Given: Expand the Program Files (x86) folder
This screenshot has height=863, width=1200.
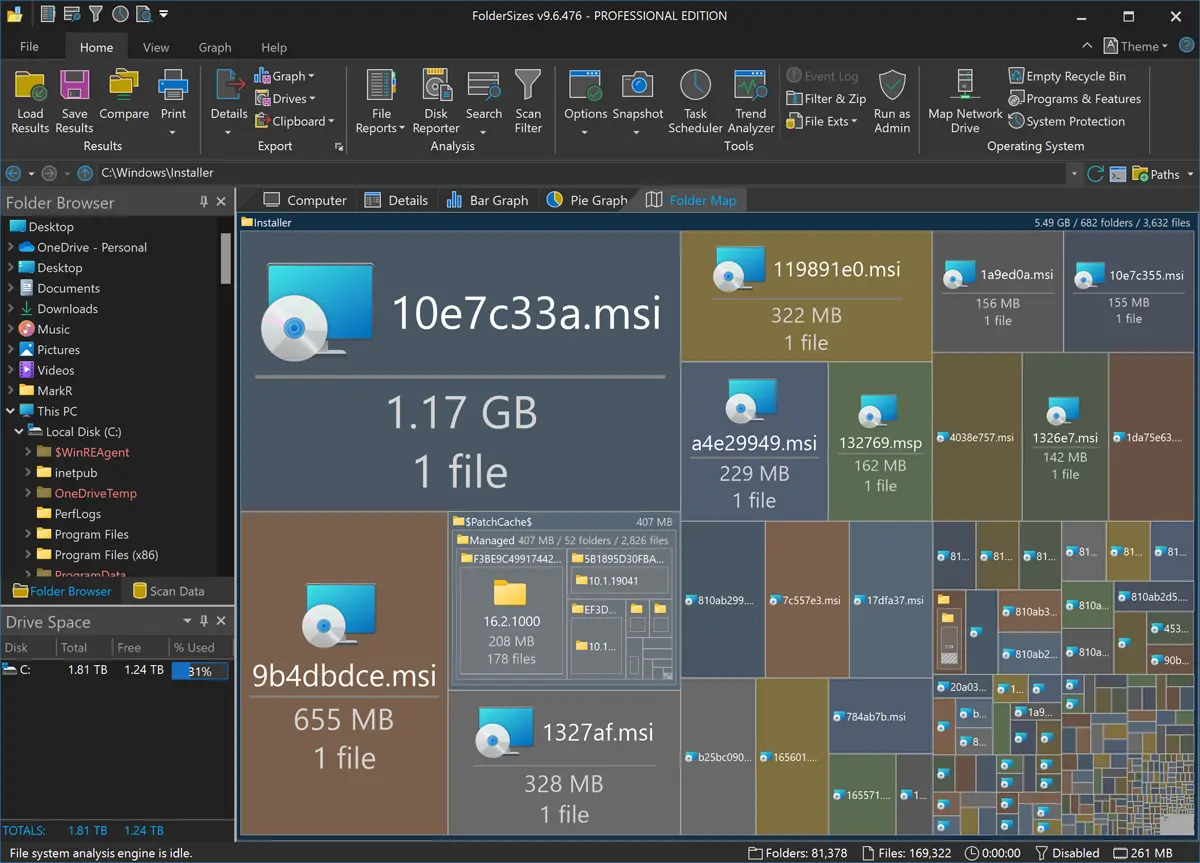Looking at the screenshot, I should pyautogui.click(x=28, y=555).
